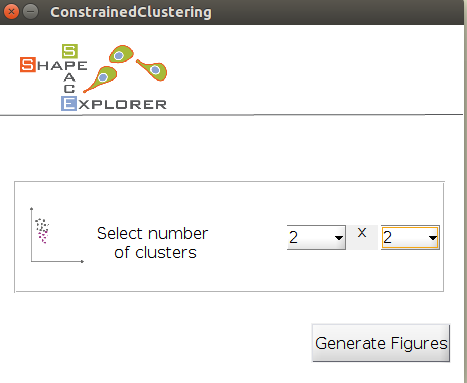Click the Select number of clusters label
Screen dimensions: 467x383
[x=153, y=243]
